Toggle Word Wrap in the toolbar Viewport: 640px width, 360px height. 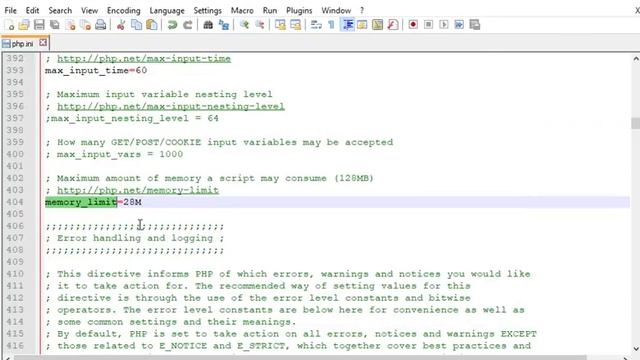point(316,25)
